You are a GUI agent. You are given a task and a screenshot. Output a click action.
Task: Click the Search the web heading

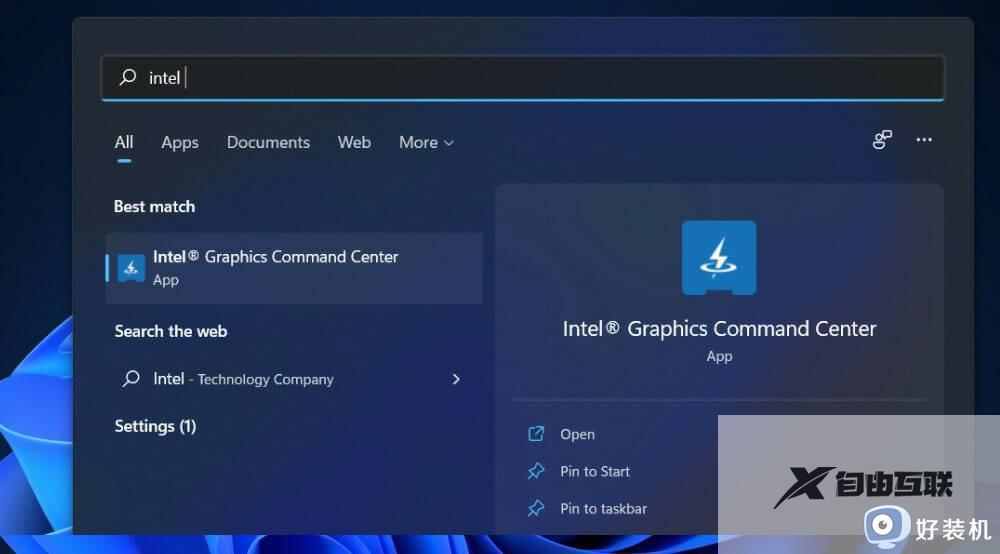click(171, 332)
